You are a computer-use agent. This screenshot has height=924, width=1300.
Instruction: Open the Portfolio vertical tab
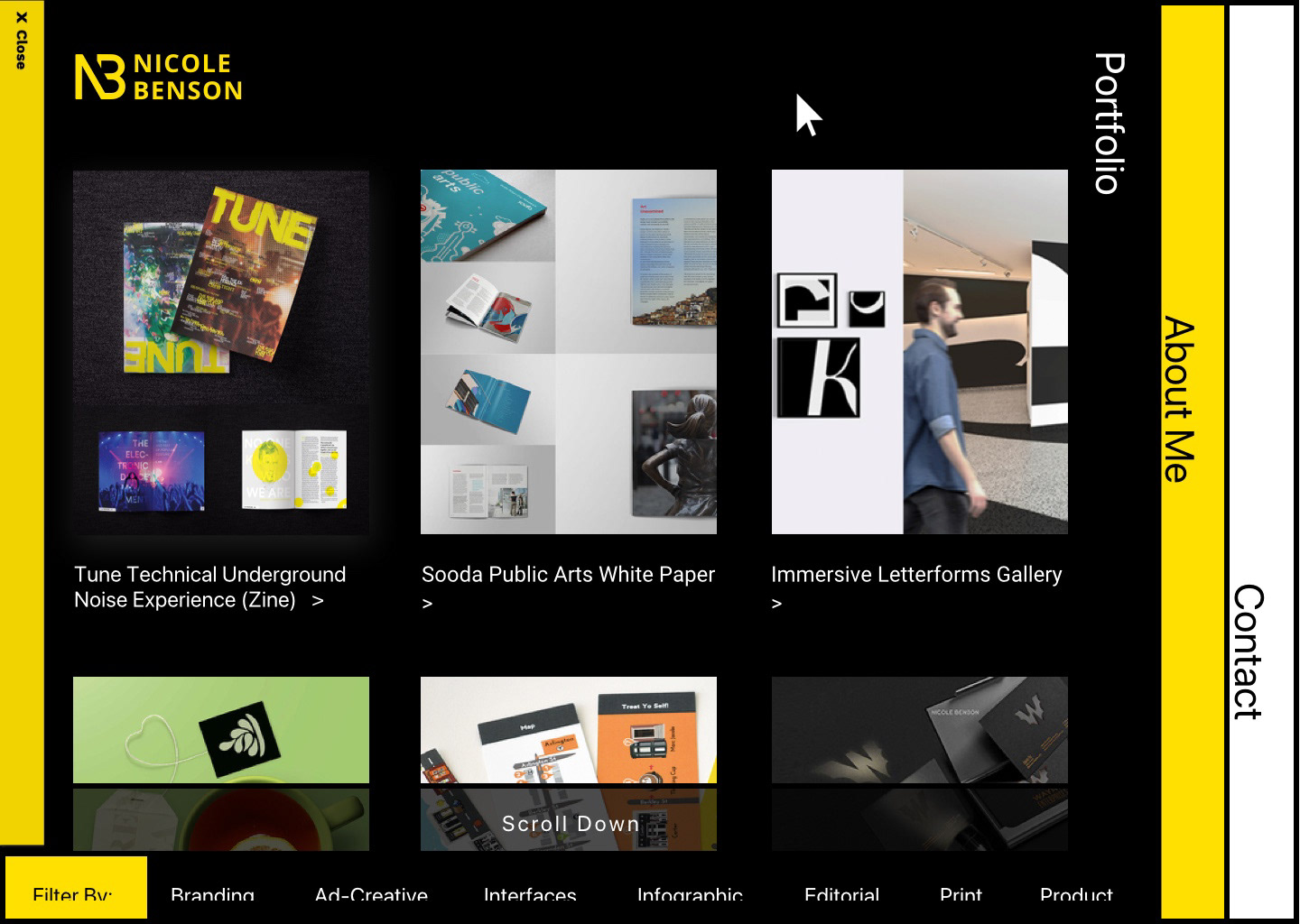pyautogui.click(x=1110, y=124)
